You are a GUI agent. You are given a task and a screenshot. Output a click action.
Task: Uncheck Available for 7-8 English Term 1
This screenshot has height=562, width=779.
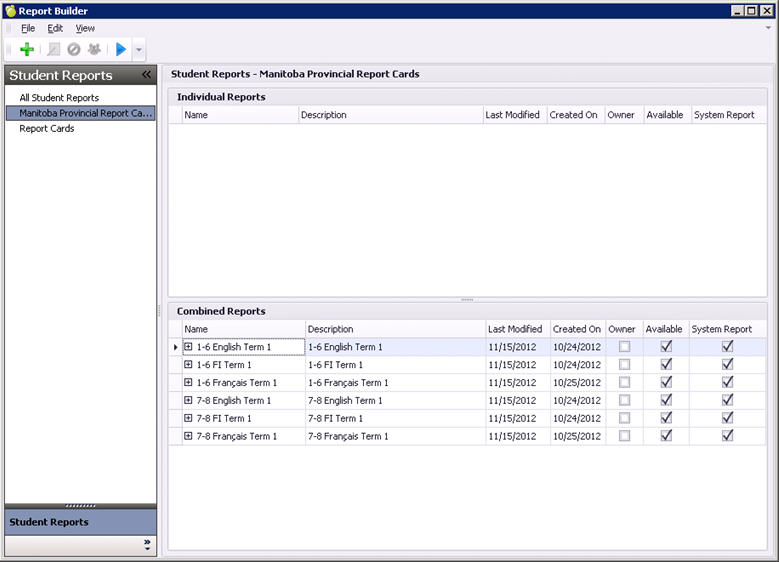click(x=666, y=400)
